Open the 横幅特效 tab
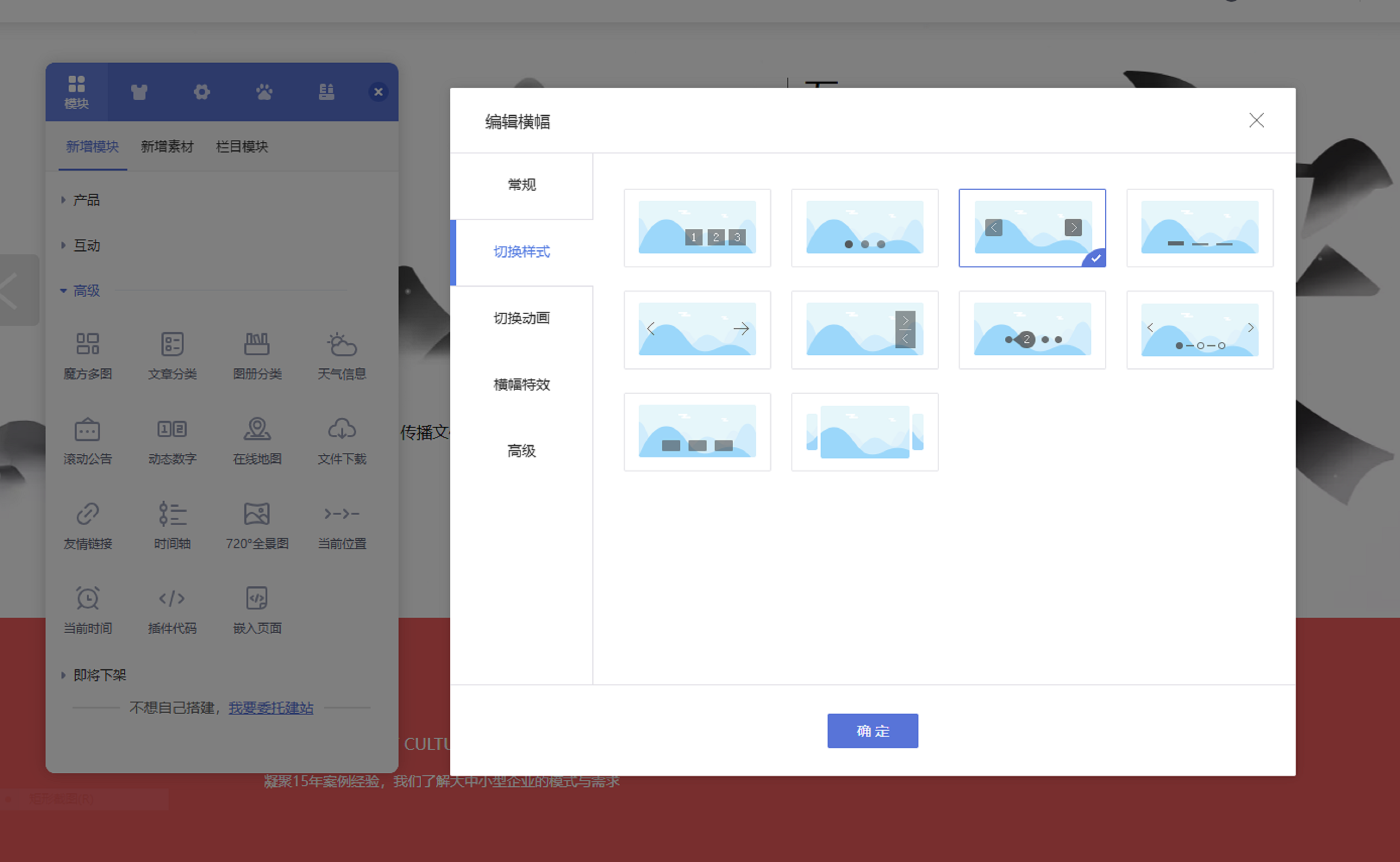The height and width of the screenshot is (862, 1400). coord(521,385)
